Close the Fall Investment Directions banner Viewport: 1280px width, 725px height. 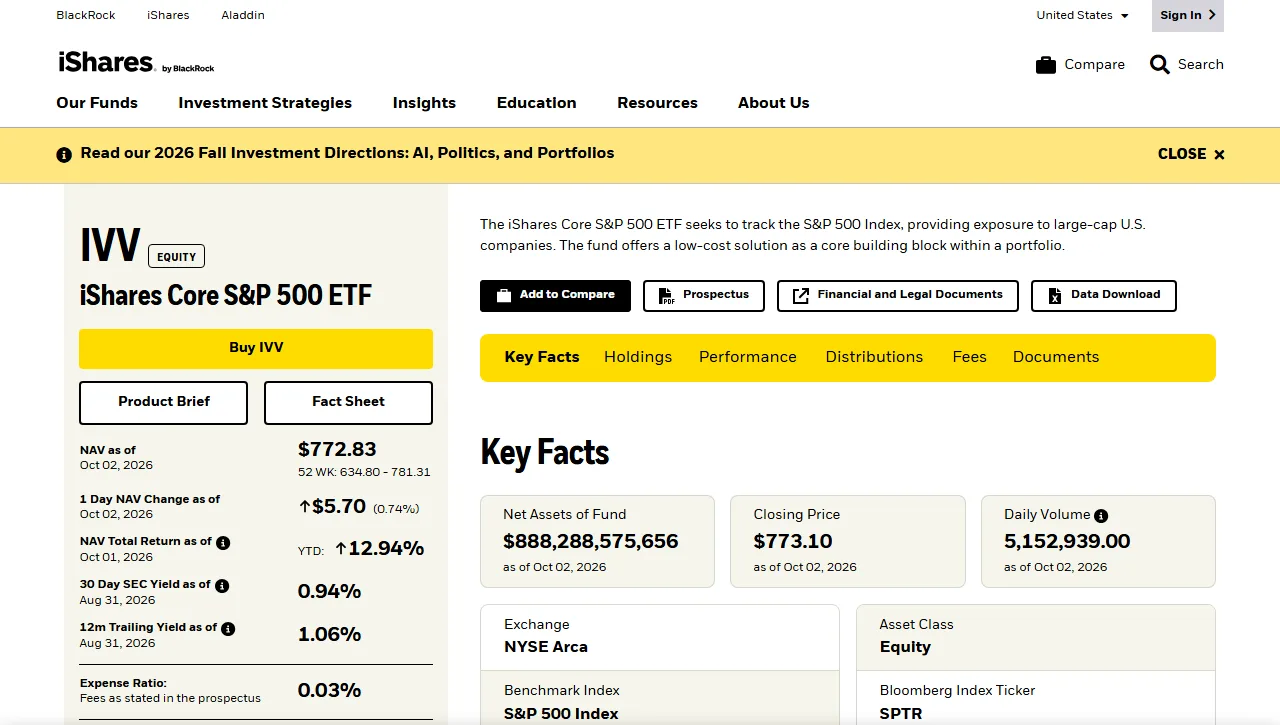tap(1191, 154)
